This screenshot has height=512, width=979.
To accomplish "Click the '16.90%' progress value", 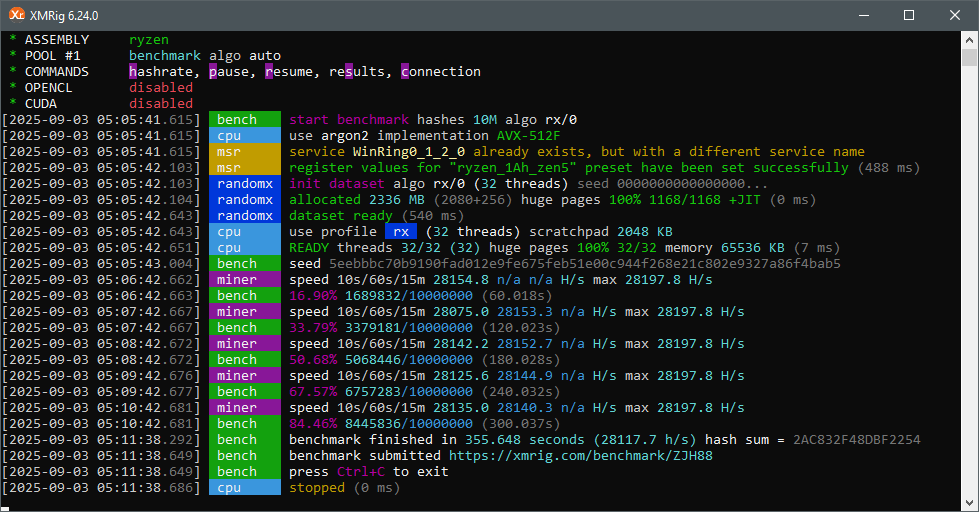I will (x=313, y=295).
